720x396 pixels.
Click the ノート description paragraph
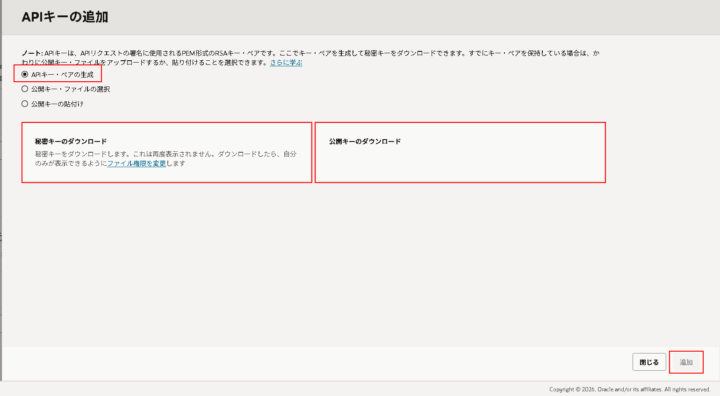[310, 58]
